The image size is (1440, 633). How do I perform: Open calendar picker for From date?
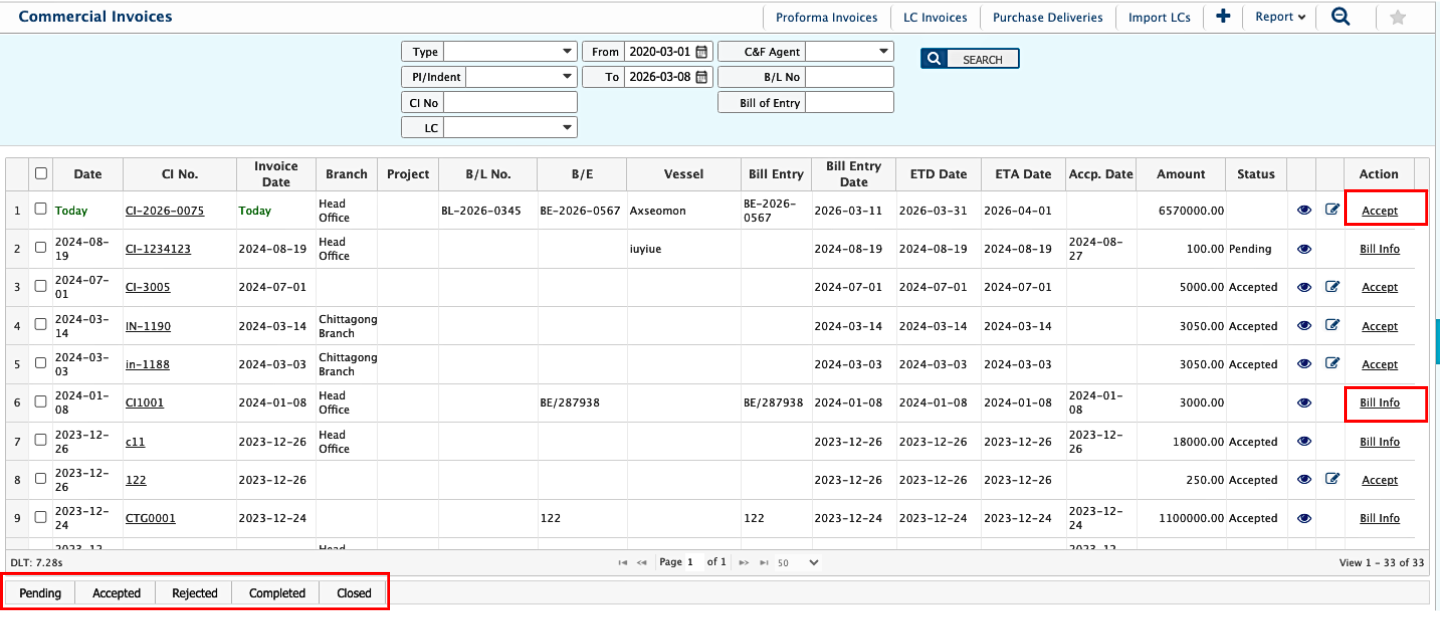click(702, 52)
